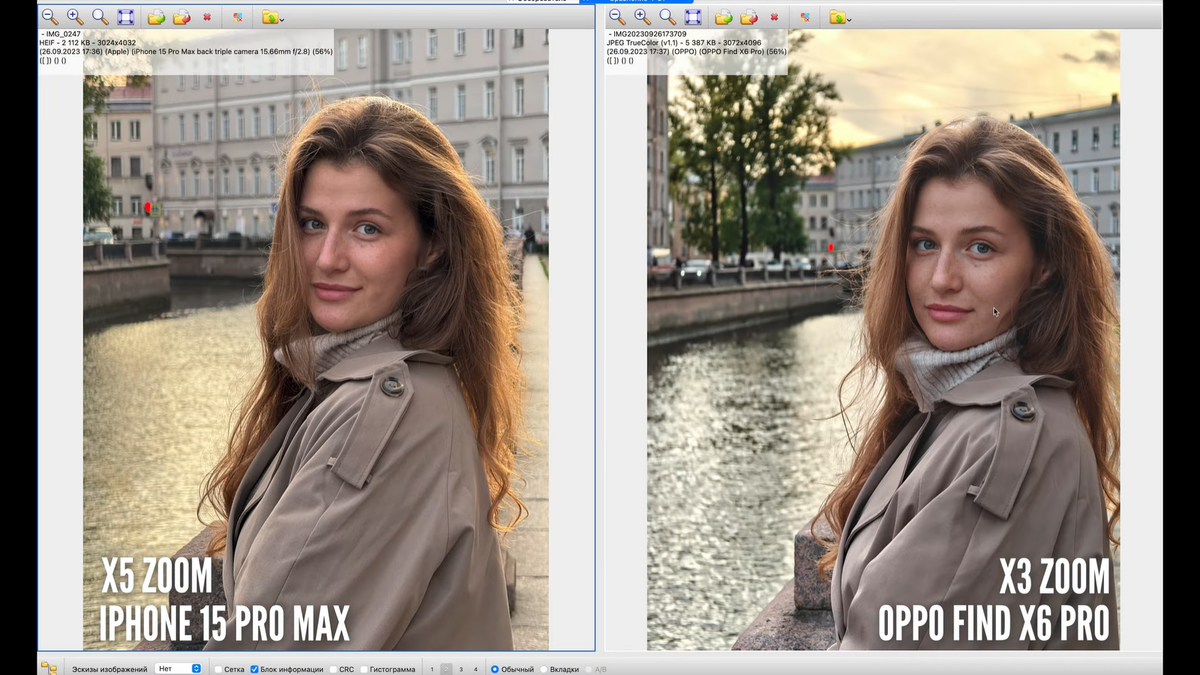Click the IMG20230926173709 file name text
The width and height of the screenshot is (1200, 675).
click(650, 34)
